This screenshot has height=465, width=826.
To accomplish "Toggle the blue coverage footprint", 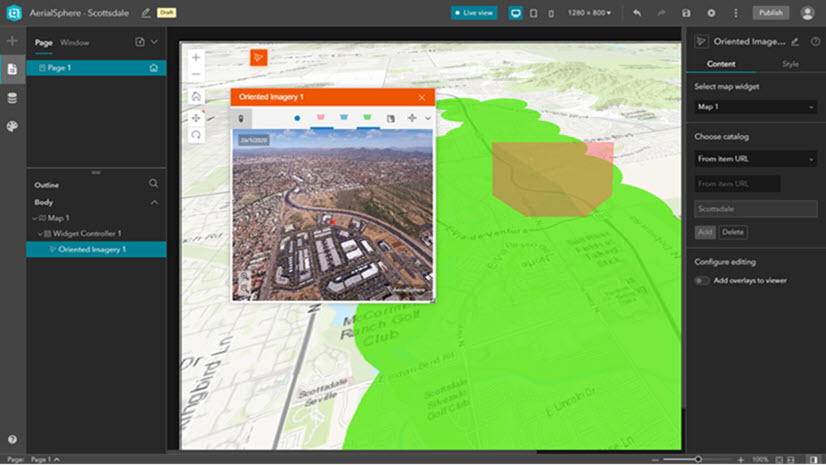I will tap(343, 117).
